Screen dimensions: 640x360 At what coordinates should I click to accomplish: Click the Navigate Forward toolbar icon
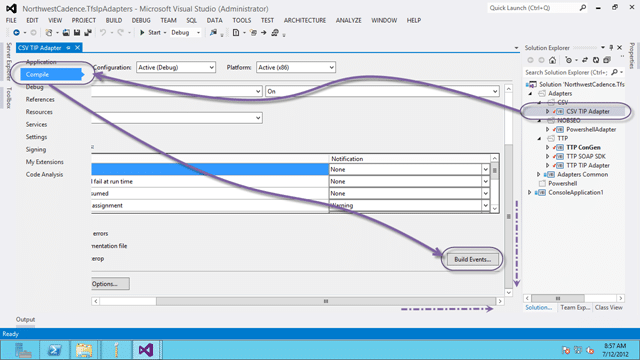point(33,33)
